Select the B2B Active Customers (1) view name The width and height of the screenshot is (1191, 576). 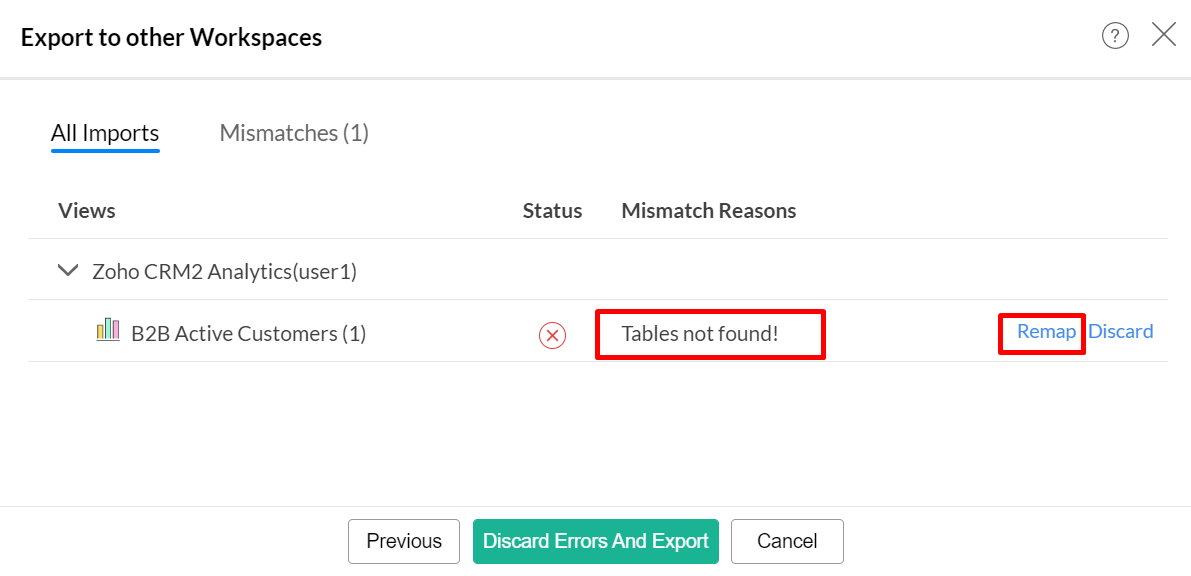(x=249, y=333)
